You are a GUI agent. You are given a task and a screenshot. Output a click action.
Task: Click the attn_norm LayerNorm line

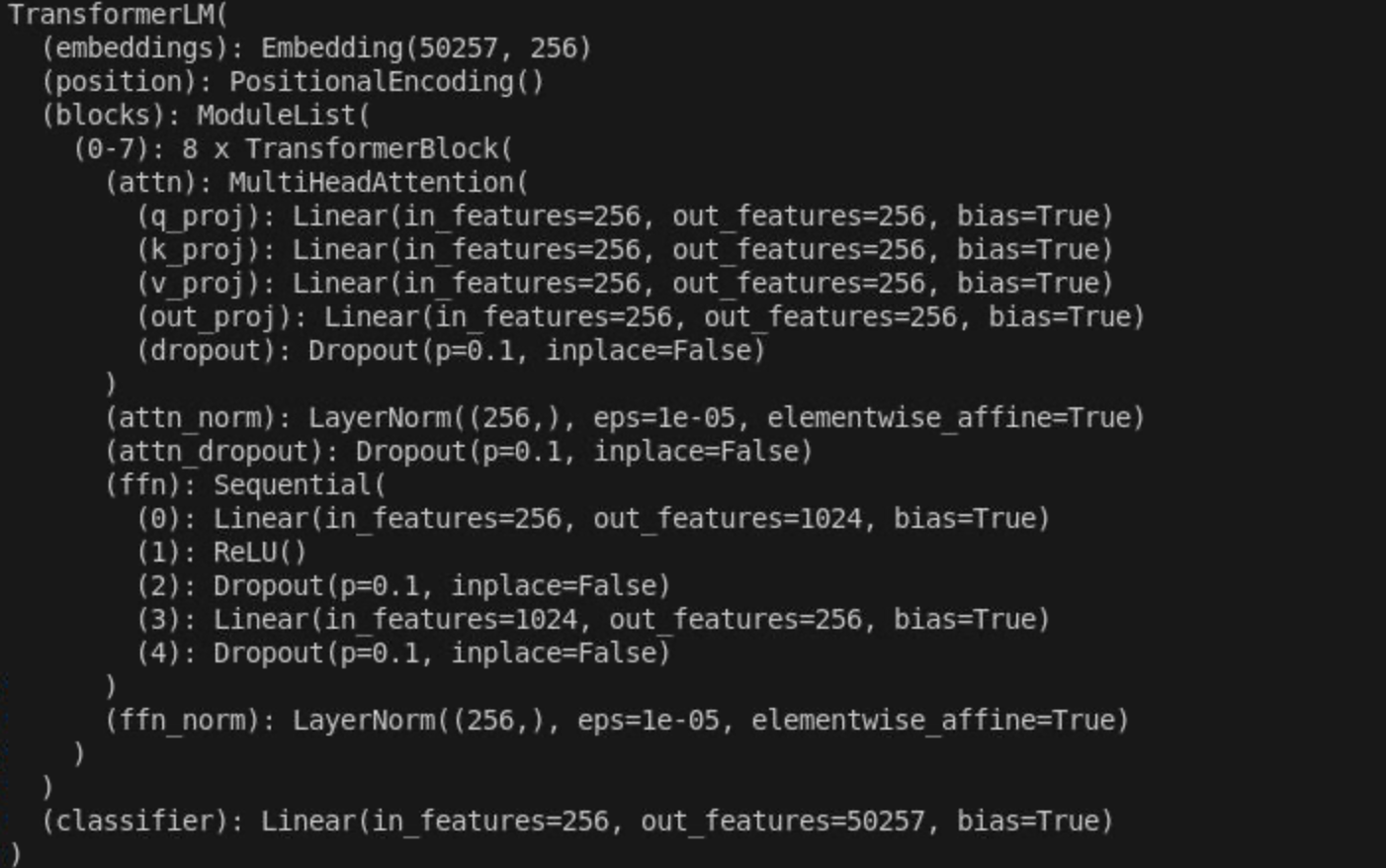[x=625, y=418]
